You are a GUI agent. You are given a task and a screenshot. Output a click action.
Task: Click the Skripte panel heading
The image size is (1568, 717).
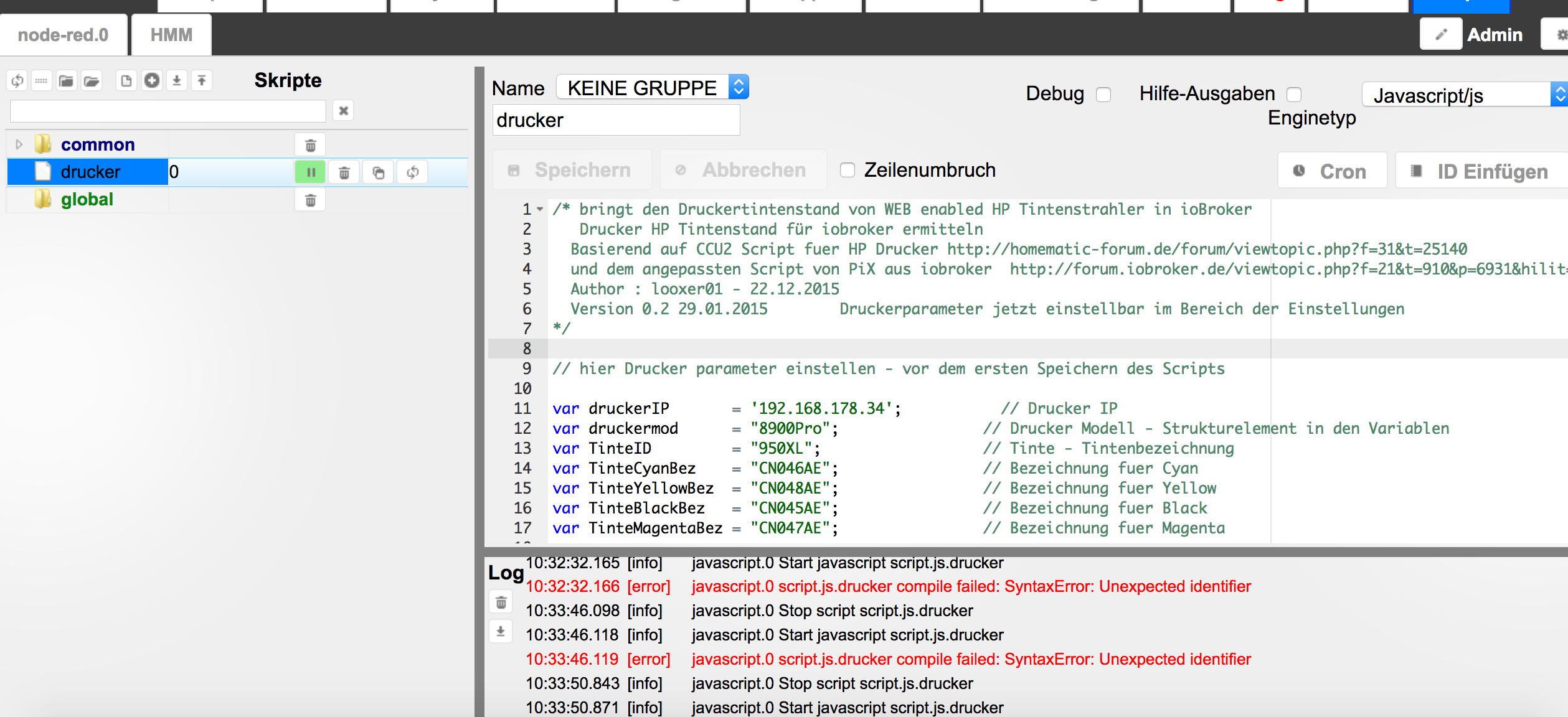(x=288, y=80)
